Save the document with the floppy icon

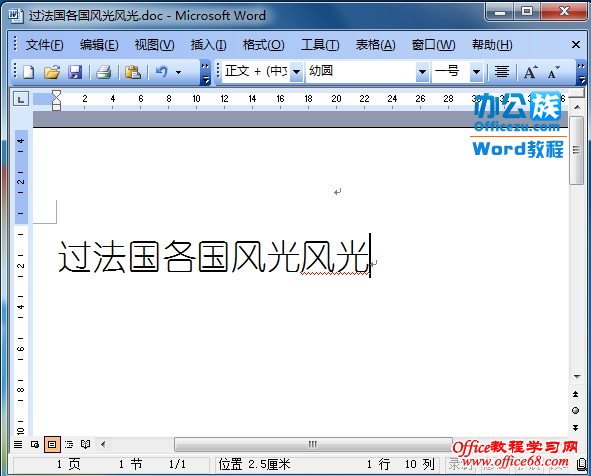pyautogui.click(x=75, y=72)
